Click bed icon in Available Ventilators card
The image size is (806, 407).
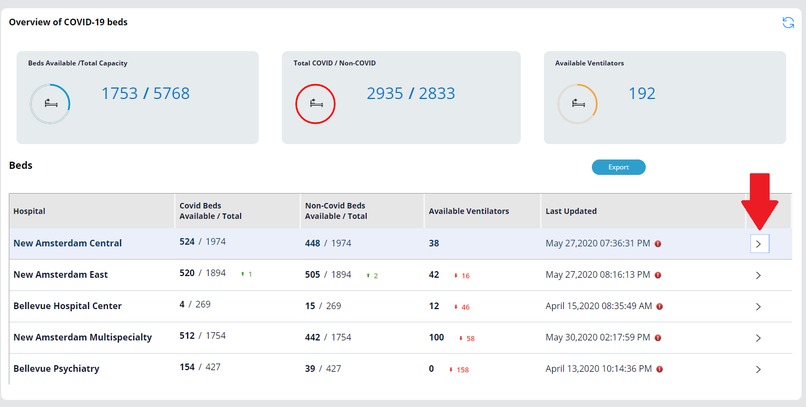click(578, 104)
